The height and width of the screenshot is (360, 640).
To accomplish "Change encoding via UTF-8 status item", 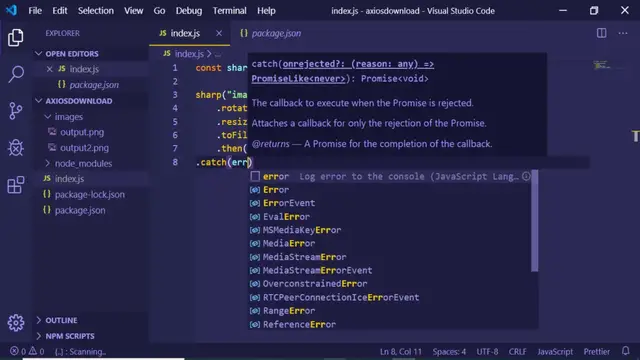I will click(x=487, y=351).
